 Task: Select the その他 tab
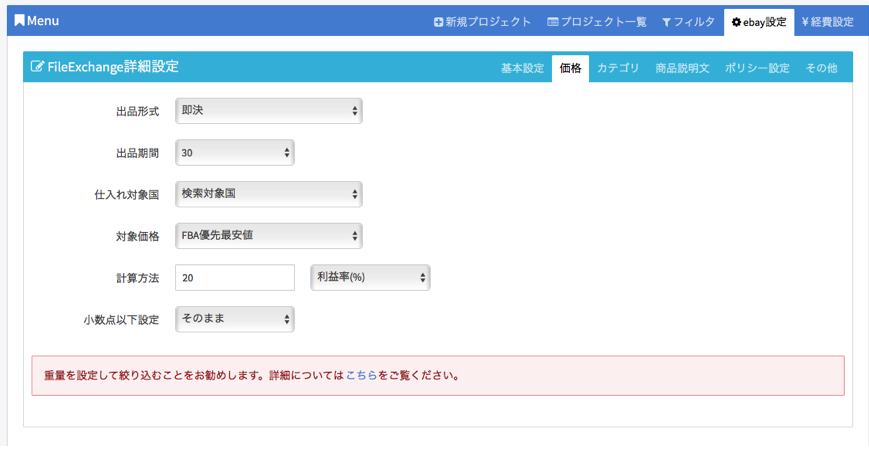[x=821, y=68]
